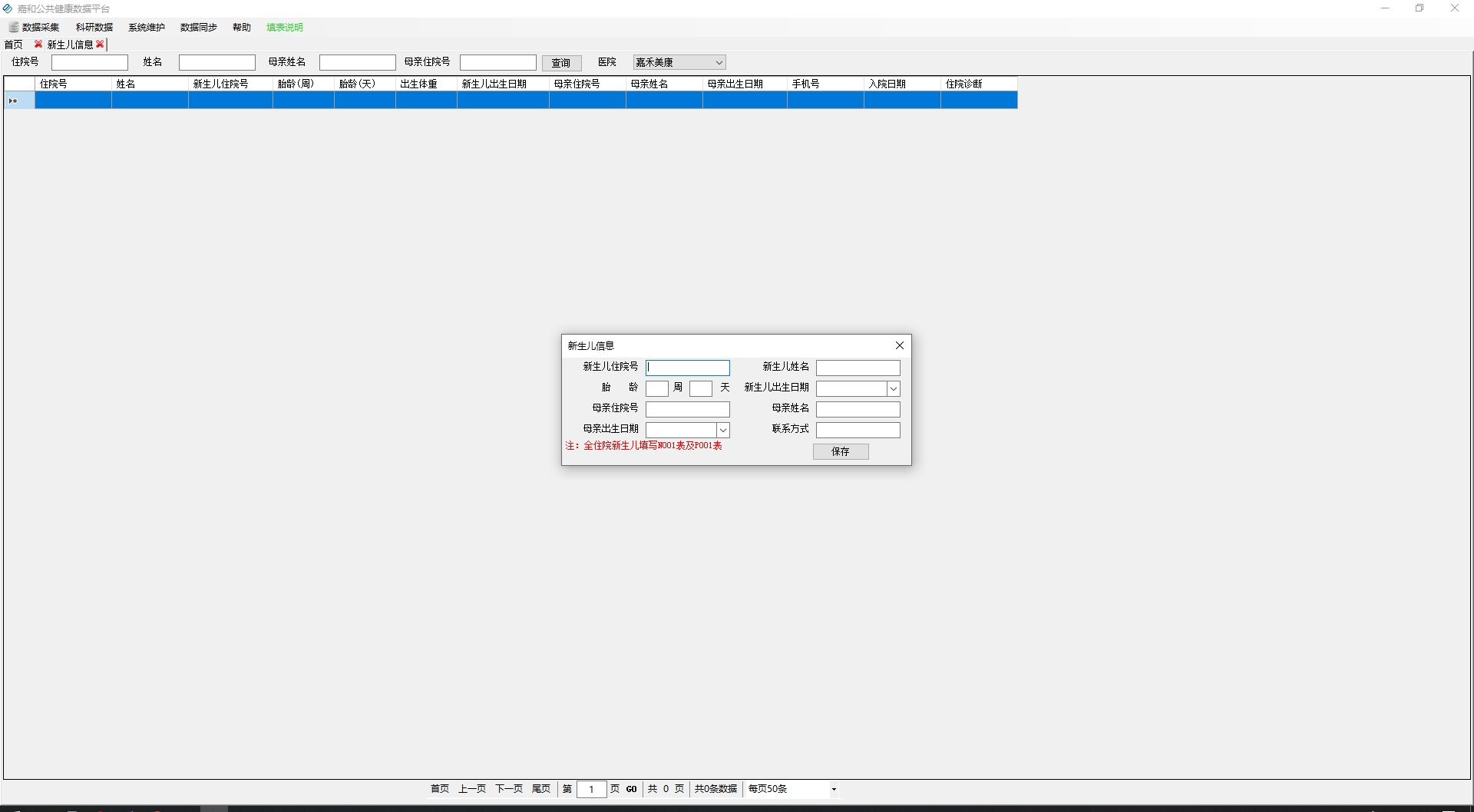Click the 母亲出生日期 column header

(x=745, y=84)
